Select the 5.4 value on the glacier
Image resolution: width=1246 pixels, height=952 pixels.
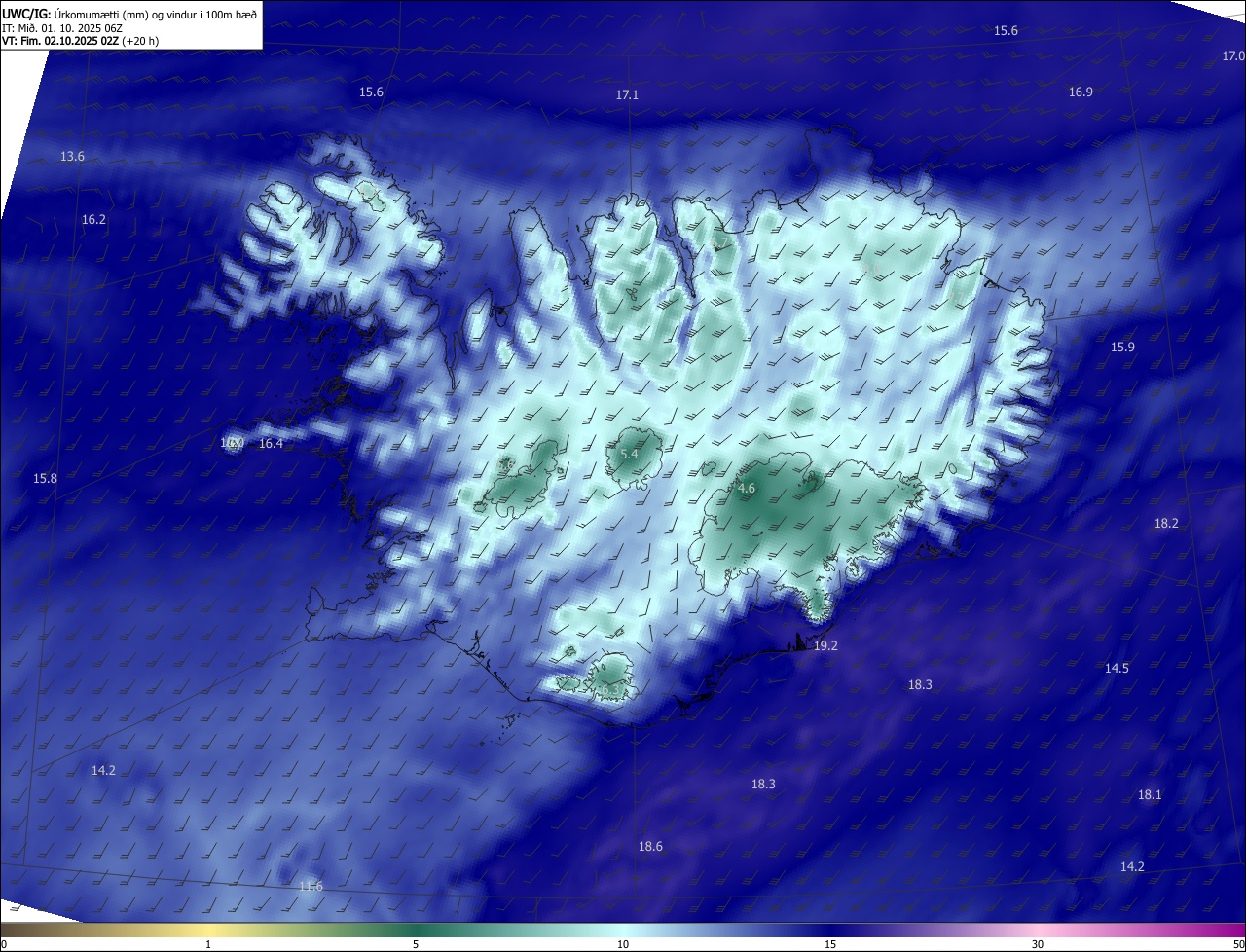pyautogui.click(x=629, y=455)
